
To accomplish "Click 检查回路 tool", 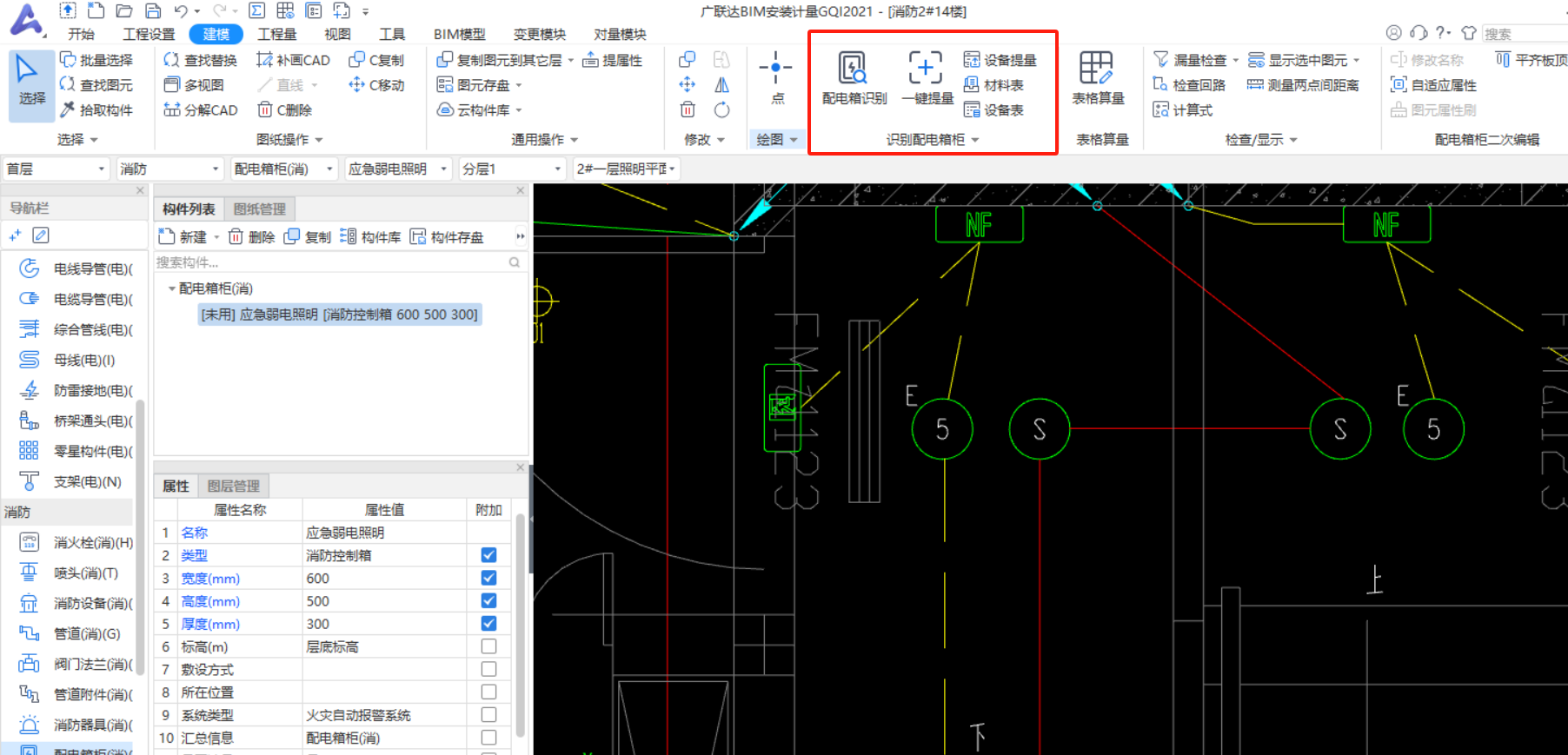I will (1189, 85).
